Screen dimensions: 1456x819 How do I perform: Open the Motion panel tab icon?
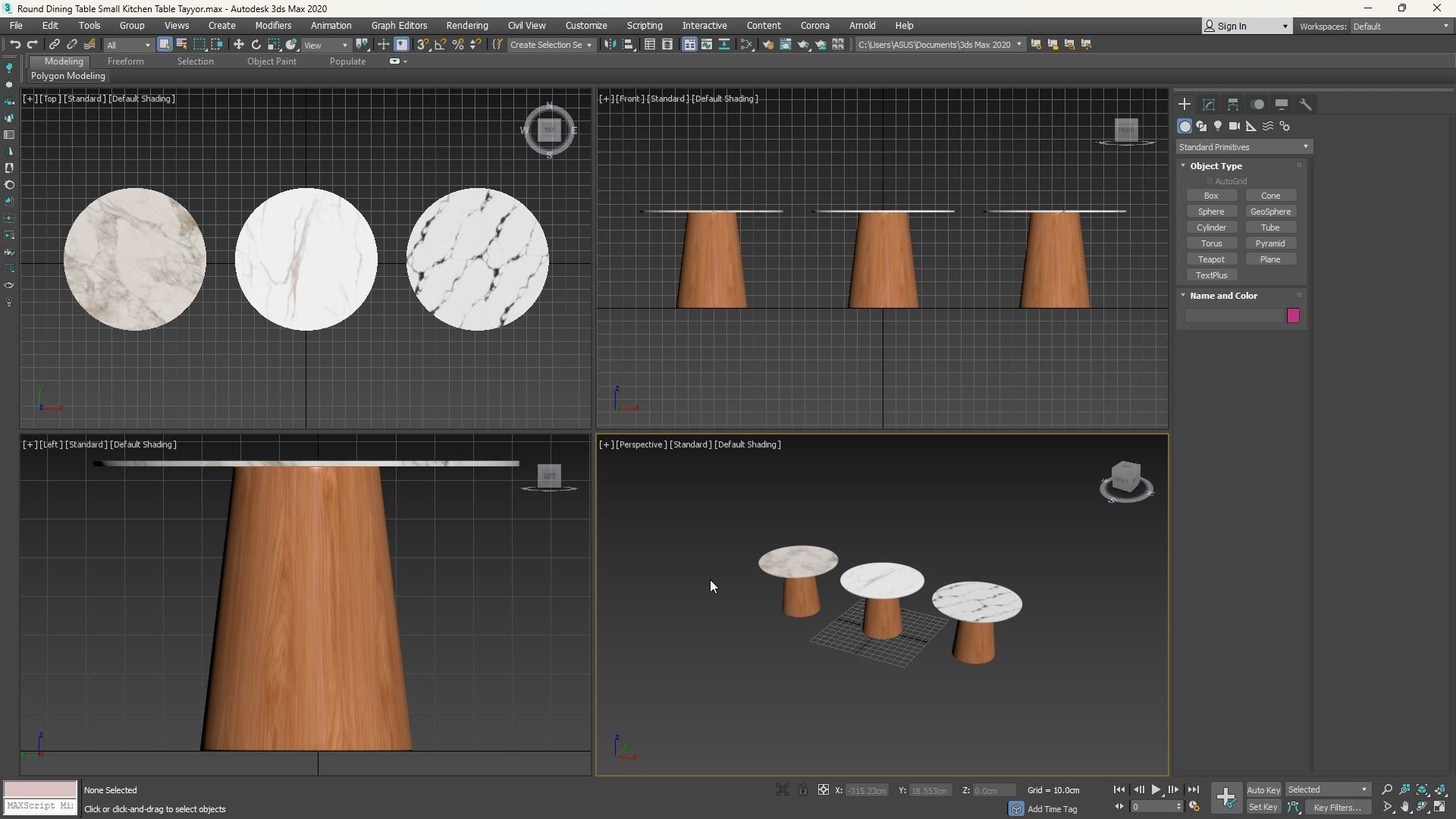click(x=1257, y=105)
